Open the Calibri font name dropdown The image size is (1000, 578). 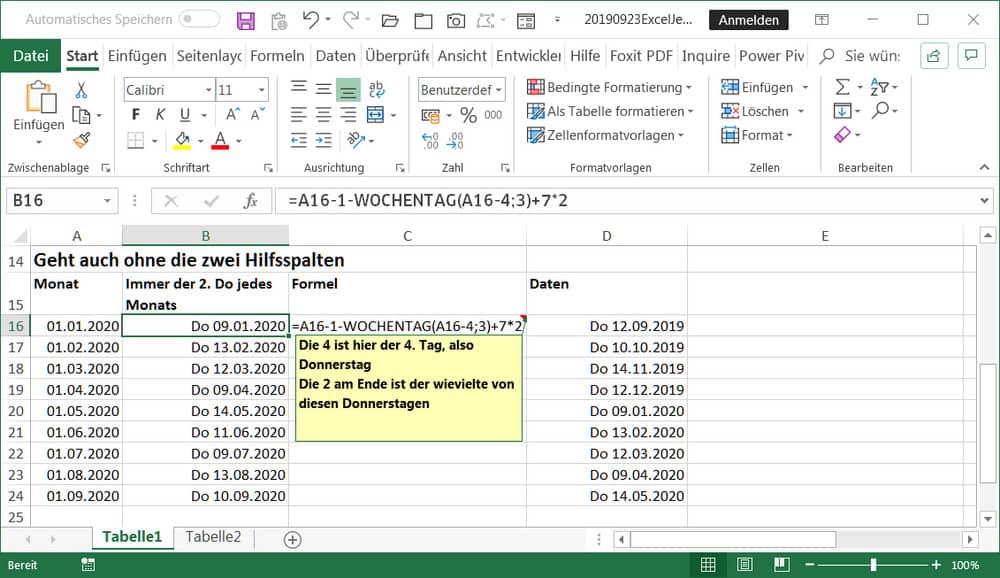(208, 90)
